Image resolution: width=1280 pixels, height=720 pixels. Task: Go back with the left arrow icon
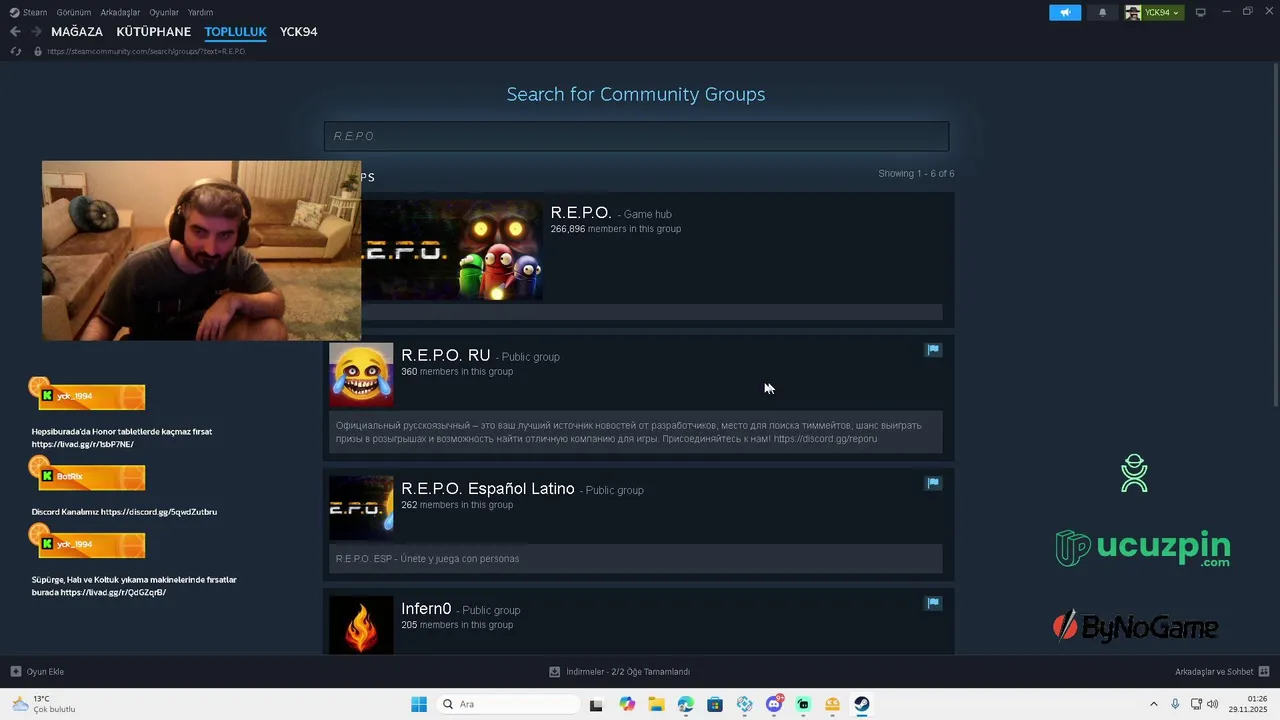click(x=15, y=32)
